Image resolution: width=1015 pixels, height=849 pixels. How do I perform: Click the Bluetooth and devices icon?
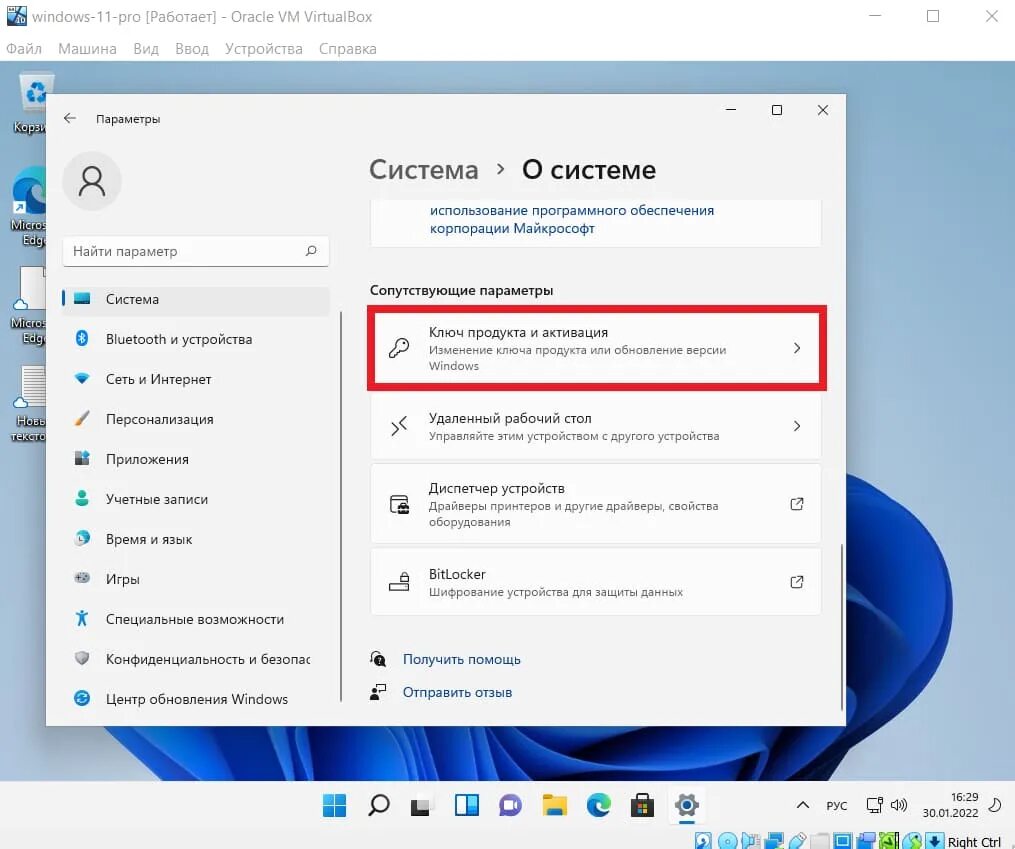pyautogui.click(x=82, y=338)
